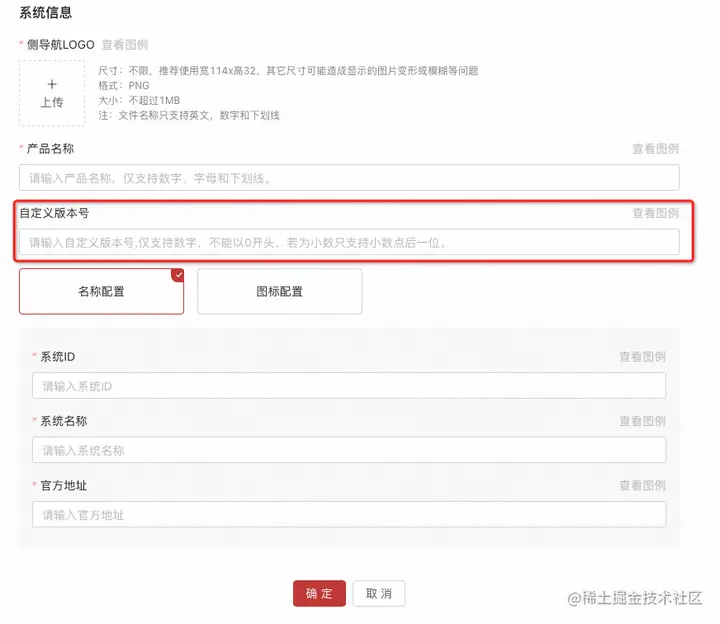Open 查看图例 link for 产品名称
The height and width of the screenshot is (624, 720).
[655, 149]
